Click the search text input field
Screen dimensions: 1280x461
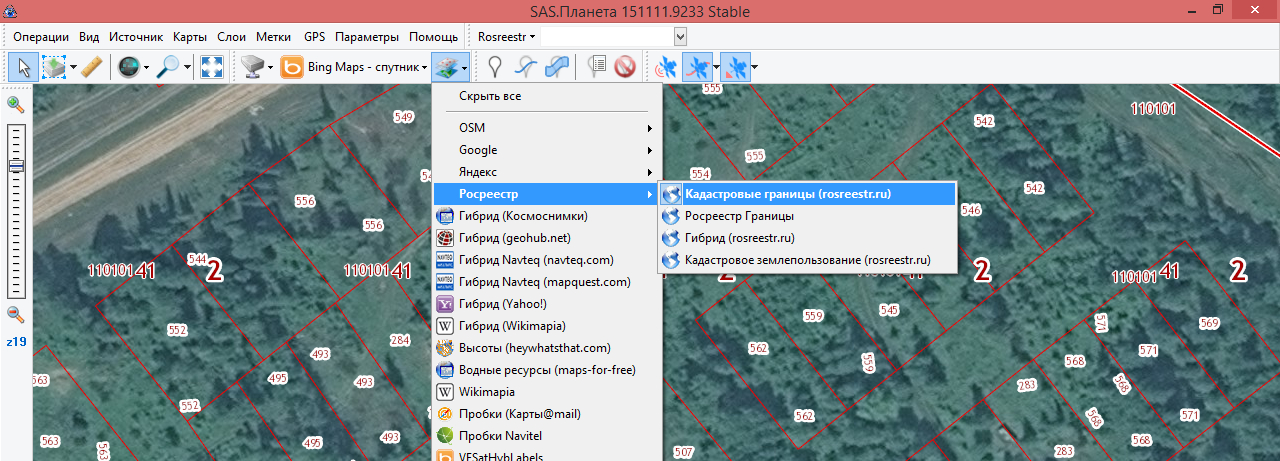pos(607,37)
